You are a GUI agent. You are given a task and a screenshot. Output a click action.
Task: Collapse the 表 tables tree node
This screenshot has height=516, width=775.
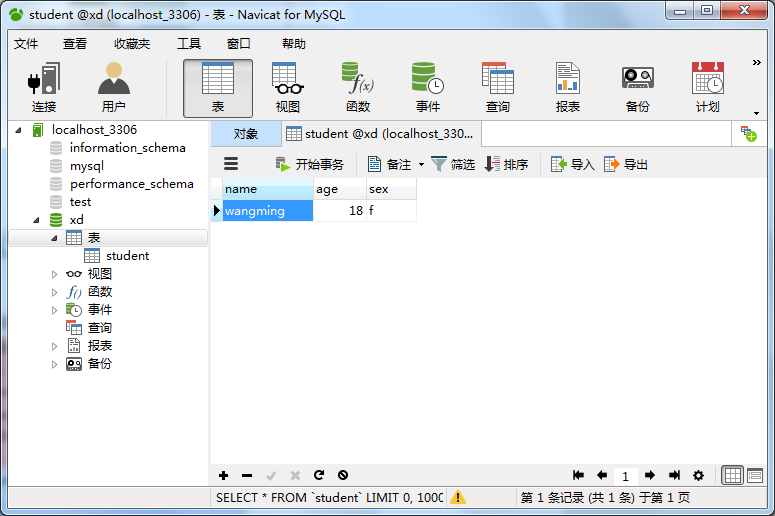[54, 238]
